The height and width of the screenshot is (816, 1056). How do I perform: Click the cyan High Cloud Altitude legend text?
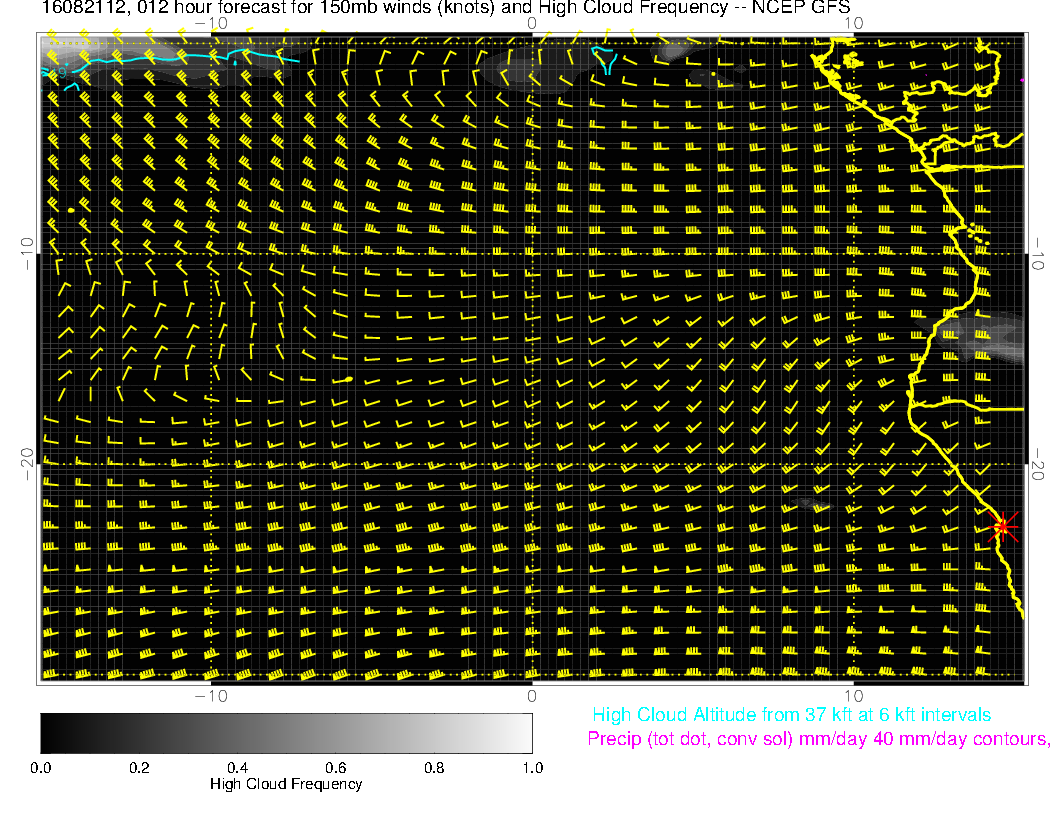pos(791,715)
